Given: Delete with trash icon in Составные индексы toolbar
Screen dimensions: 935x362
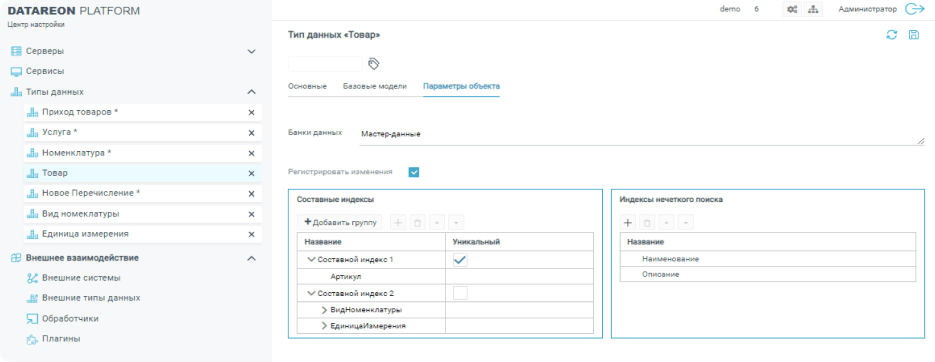Looking at the screenshot, I should [417, 222].
